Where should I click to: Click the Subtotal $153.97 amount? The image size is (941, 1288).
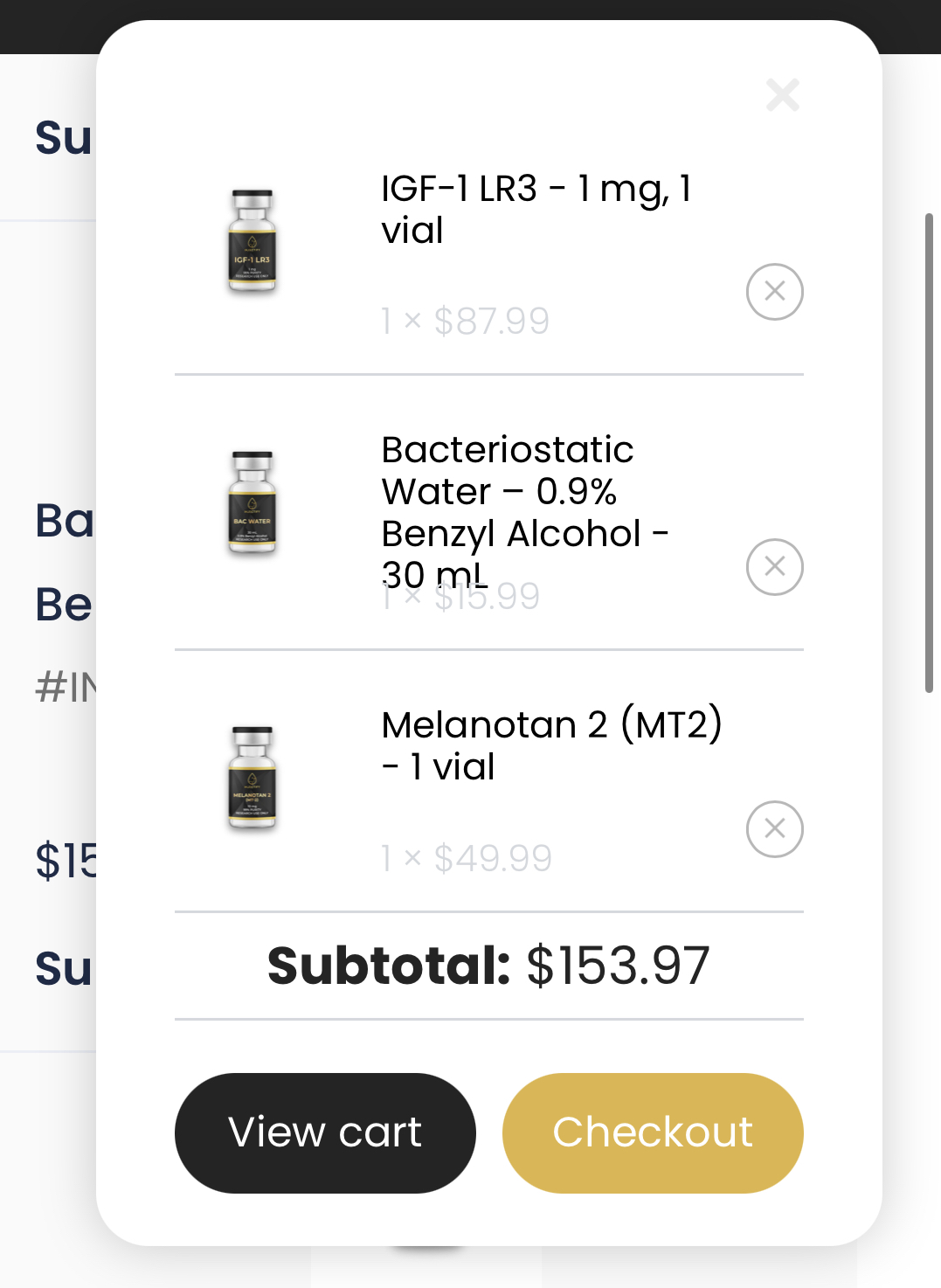(619, 966)
